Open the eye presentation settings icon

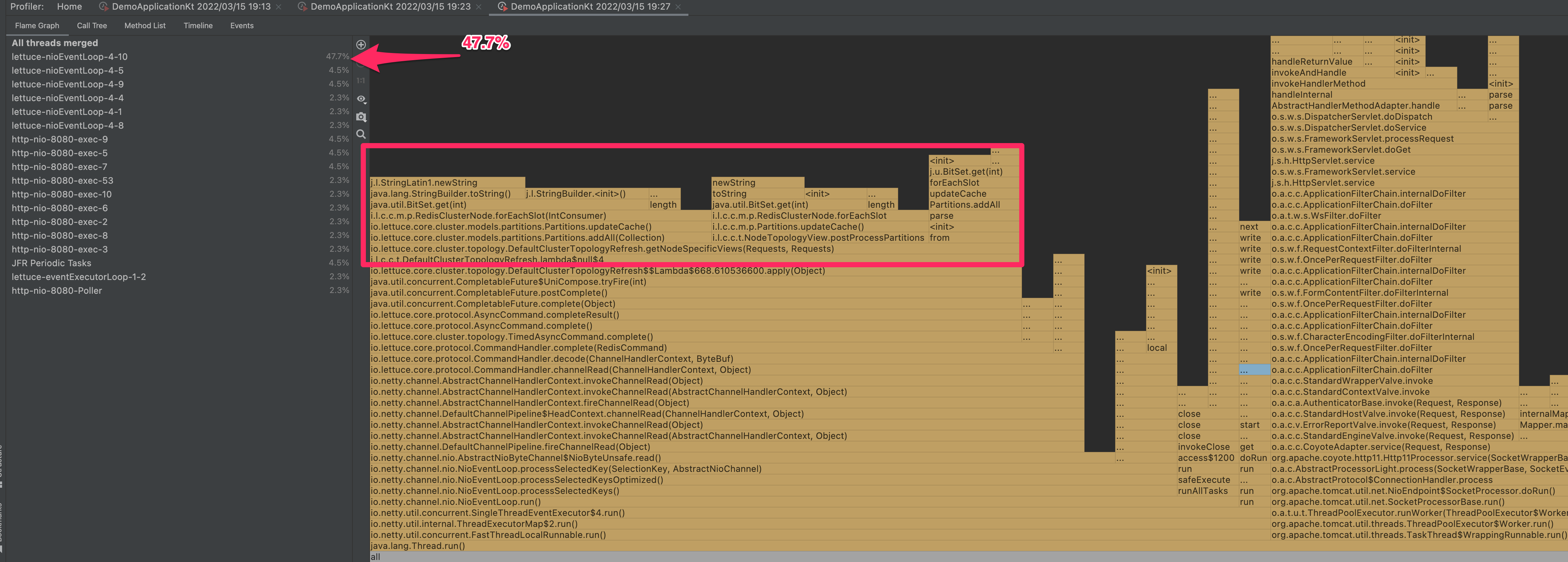pos(361,99)
